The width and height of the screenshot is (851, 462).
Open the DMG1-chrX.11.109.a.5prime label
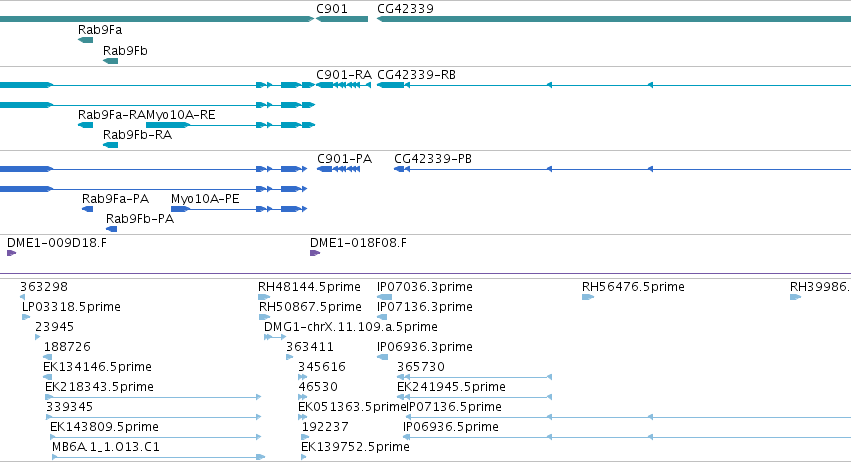(x=351, y=327)
